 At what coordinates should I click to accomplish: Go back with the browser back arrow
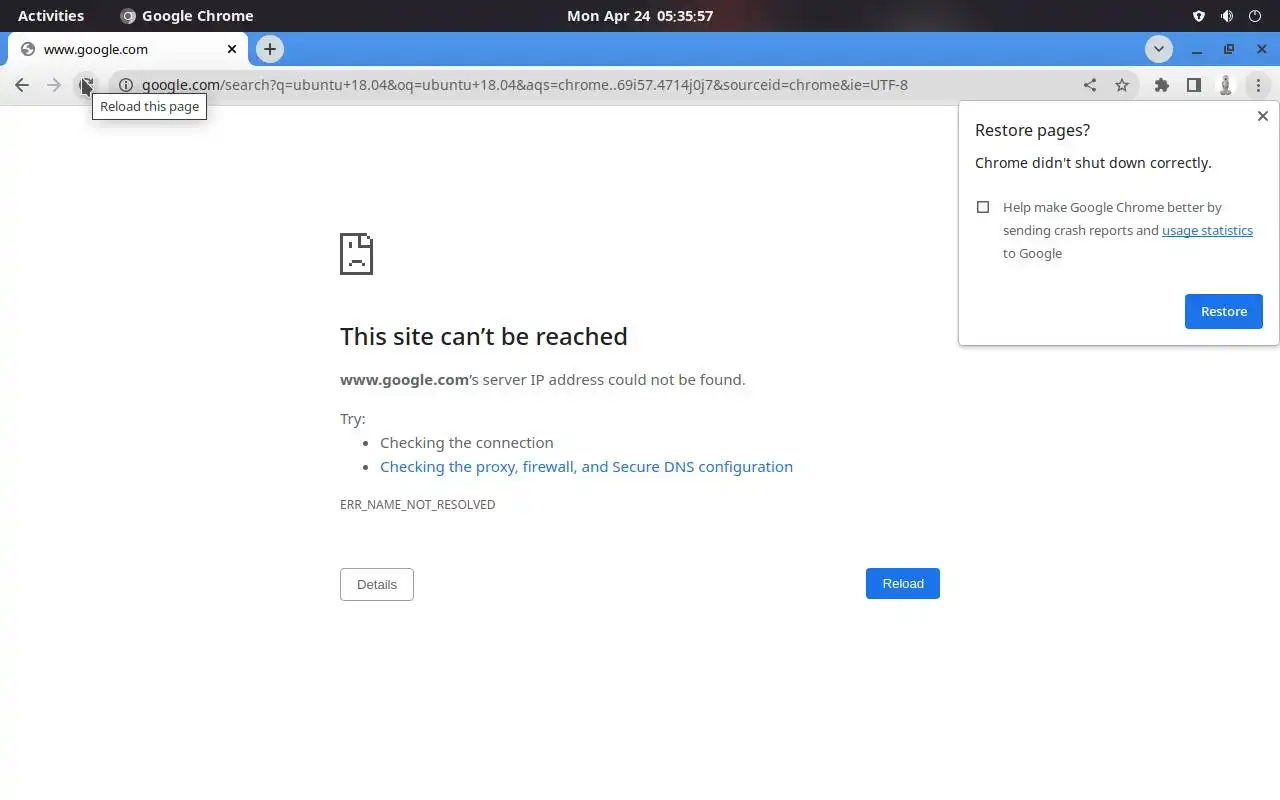click(x=22, y=85)
